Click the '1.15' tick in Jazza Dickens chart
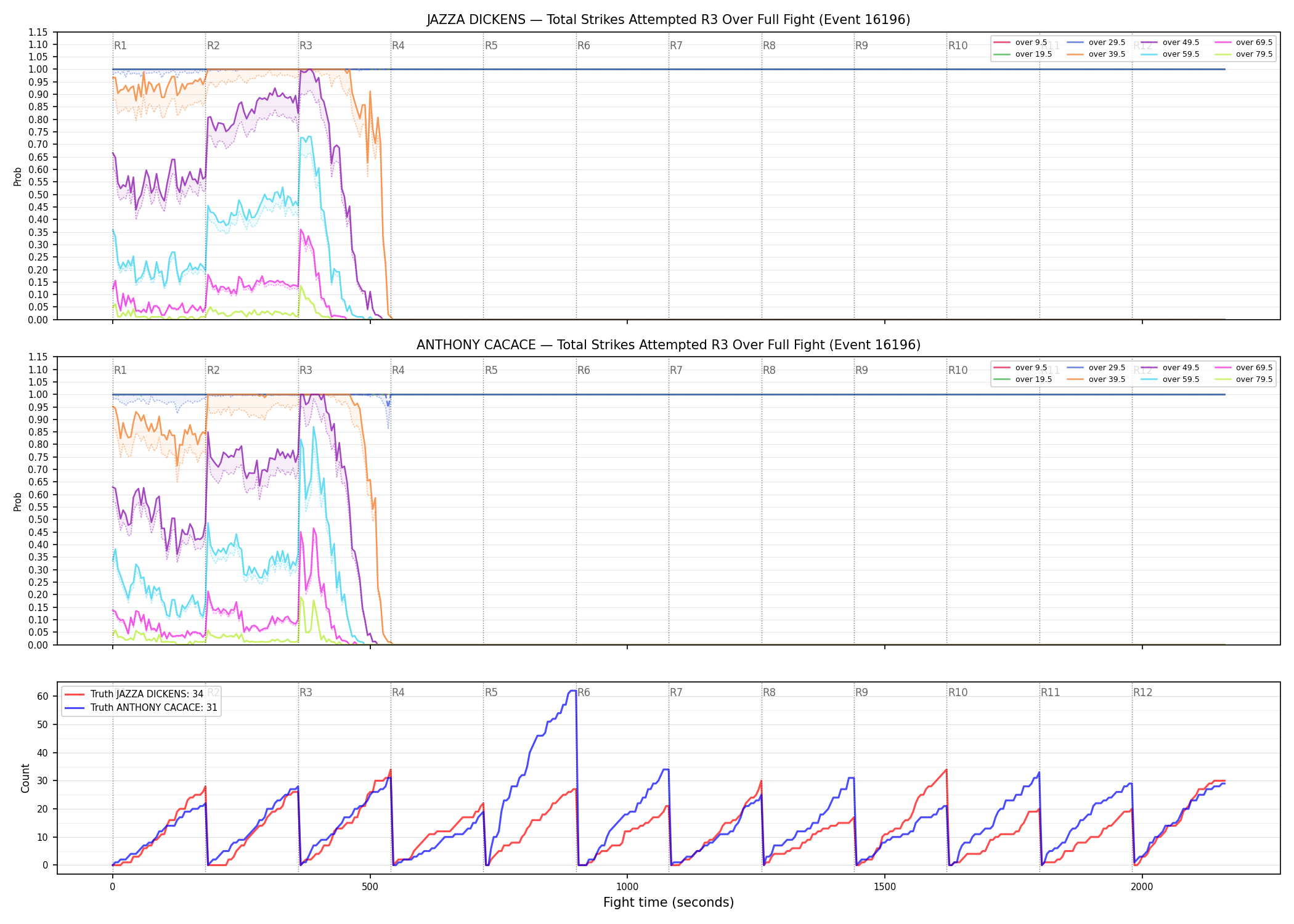Image resolution: width=1294 pixels, height=924 pixels. tap(38, 32)
